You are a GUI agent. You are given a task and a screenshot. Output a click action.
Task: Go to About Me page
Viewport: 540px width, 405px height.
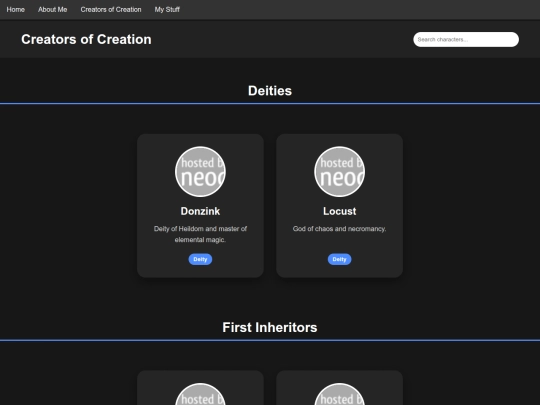coord(52,10)
